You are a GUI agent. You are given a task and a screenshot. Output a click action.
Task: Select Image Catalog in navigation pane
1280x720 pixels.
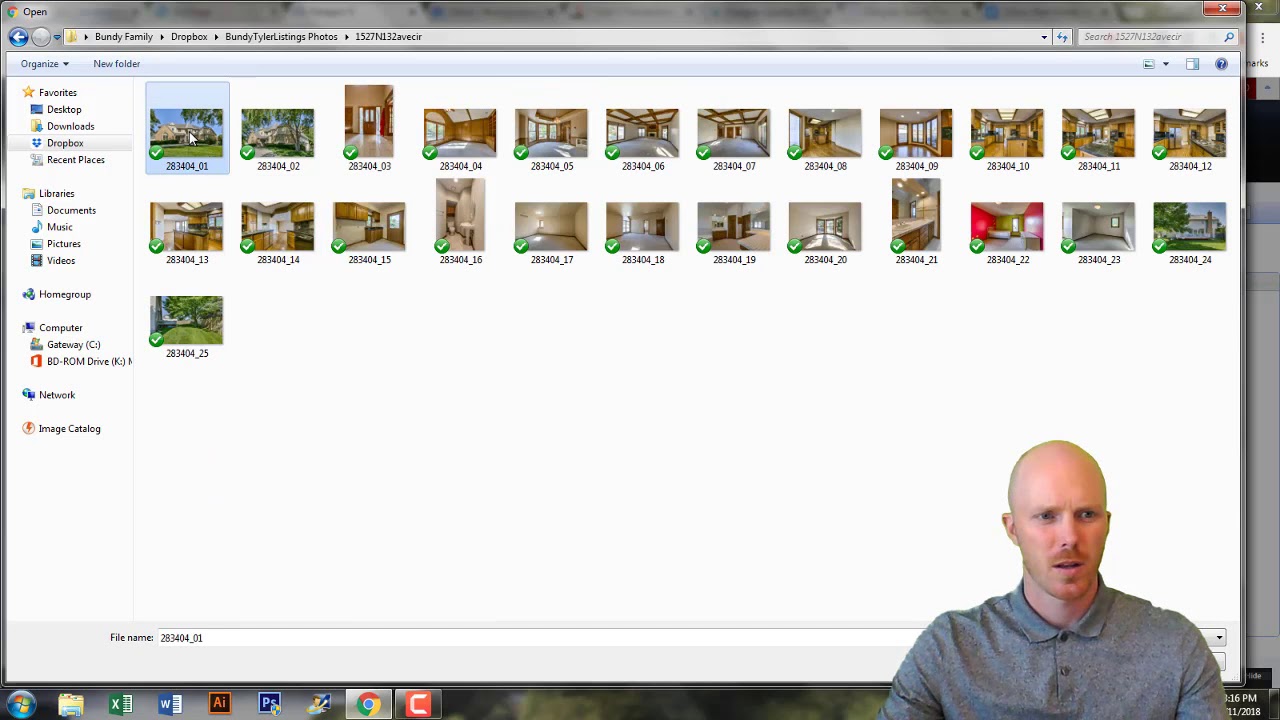point(69,429)
